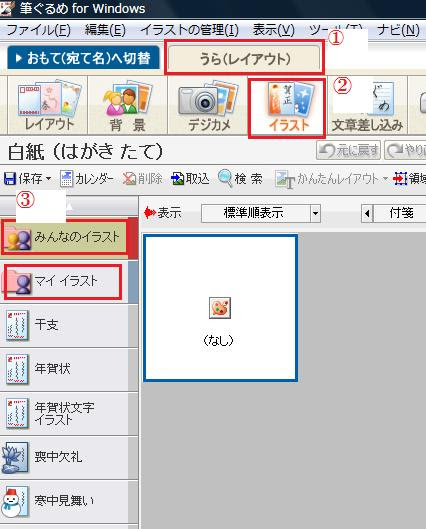The width and height of the screenshot is (426, 529).
Task: Select the みんなのイラスト folder
Action: (x=64, y=237)
